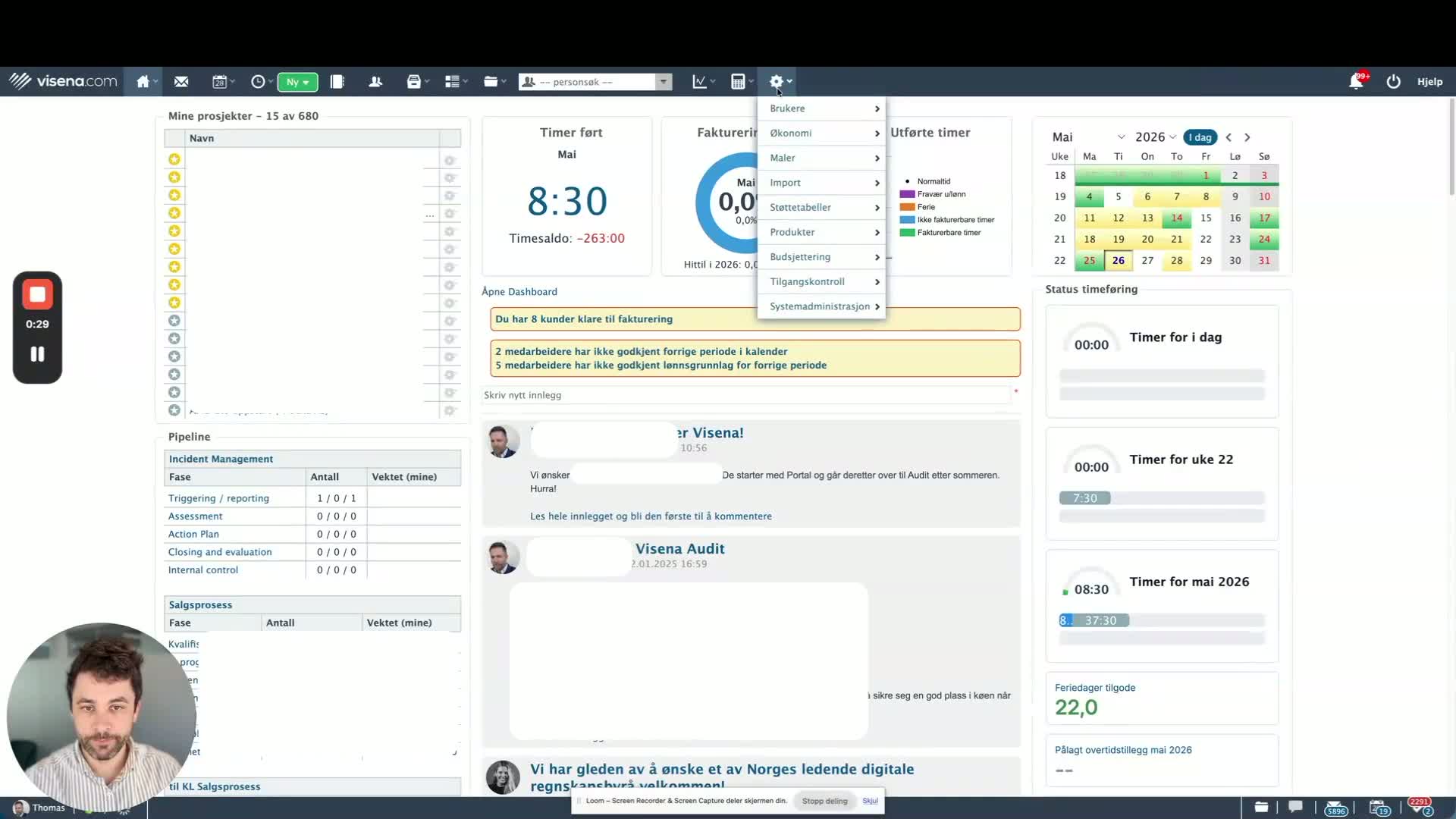Toggle favorite star on first project row
This screenshot has height=819, width=1456.
pyautogui.click(x=174, y=159)
